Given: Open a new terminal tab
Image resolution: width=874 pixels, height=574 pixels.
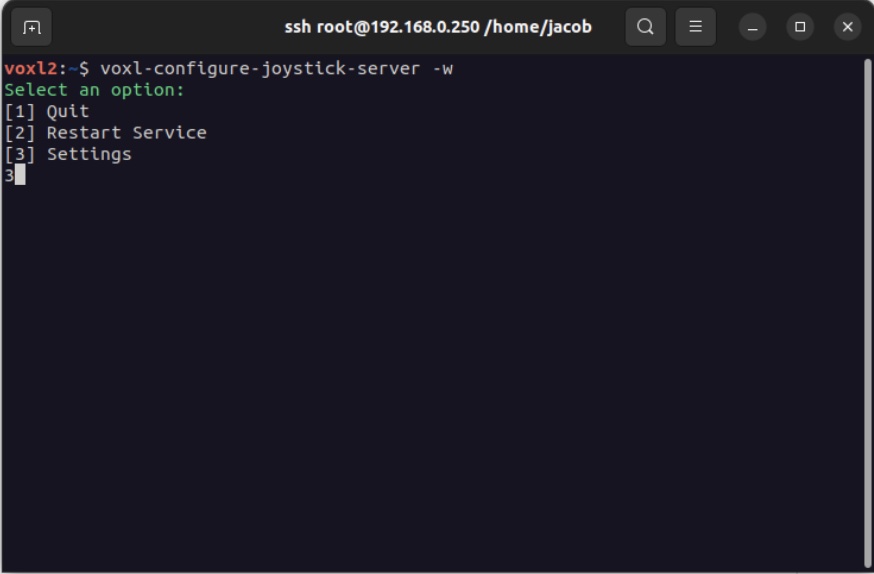Looking at the screenshot, I should pos(31,27).
